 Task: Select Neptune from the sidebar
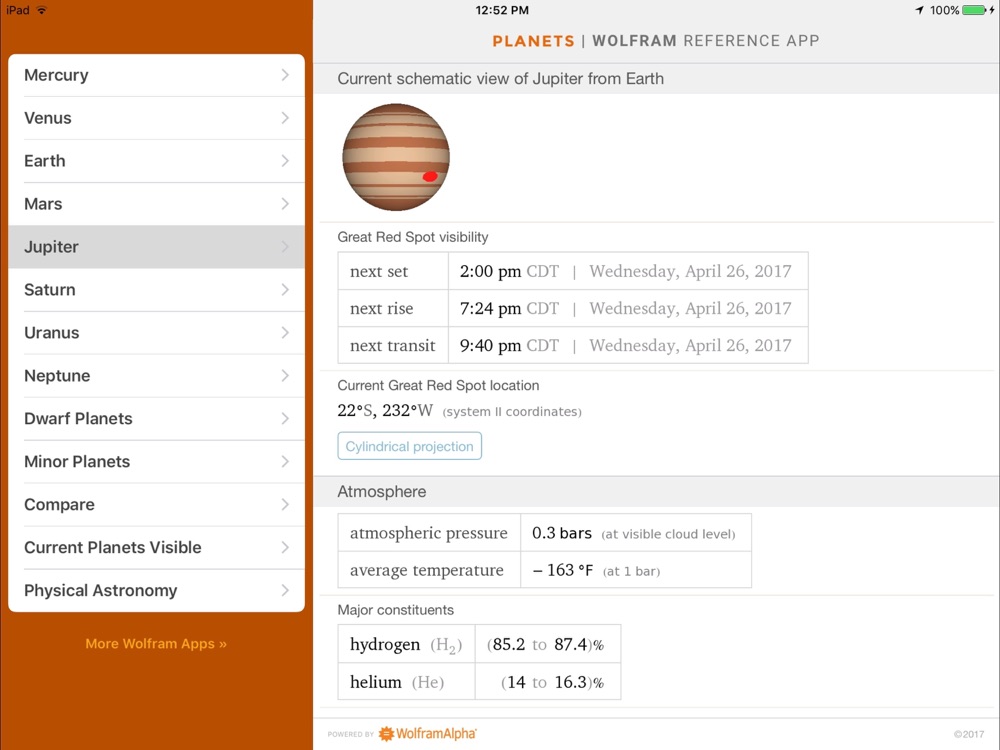point(57,376)
